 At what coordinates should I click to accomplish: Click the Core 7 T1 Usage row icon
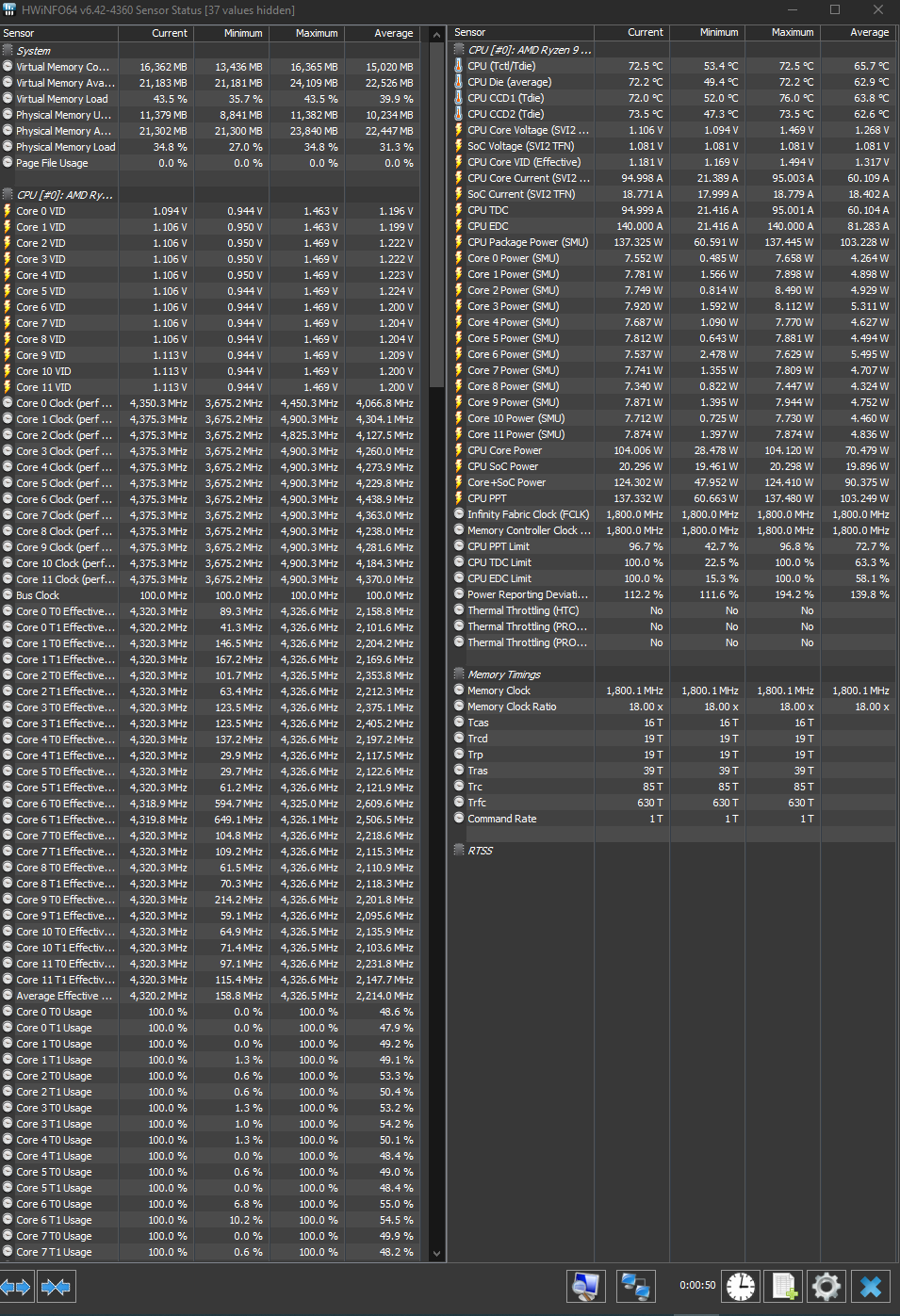8,1252
